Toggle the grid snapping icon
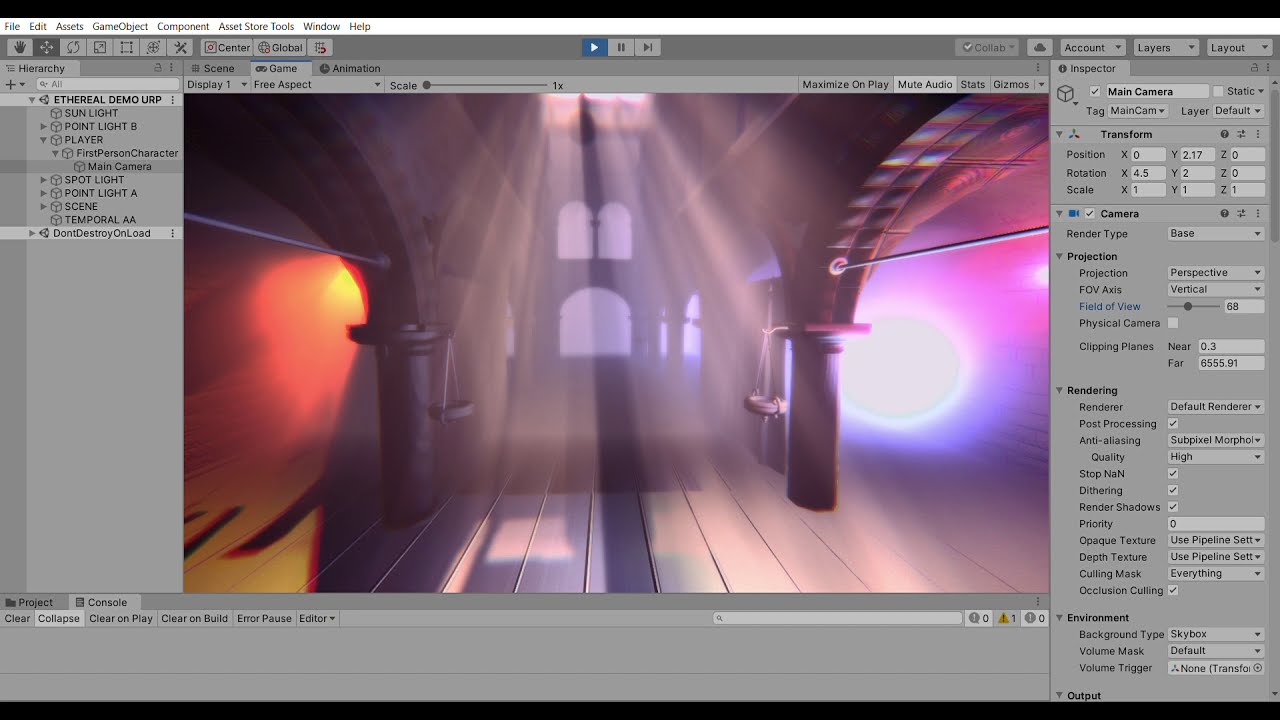This screenshot has width=1280, height=720. 320,47
